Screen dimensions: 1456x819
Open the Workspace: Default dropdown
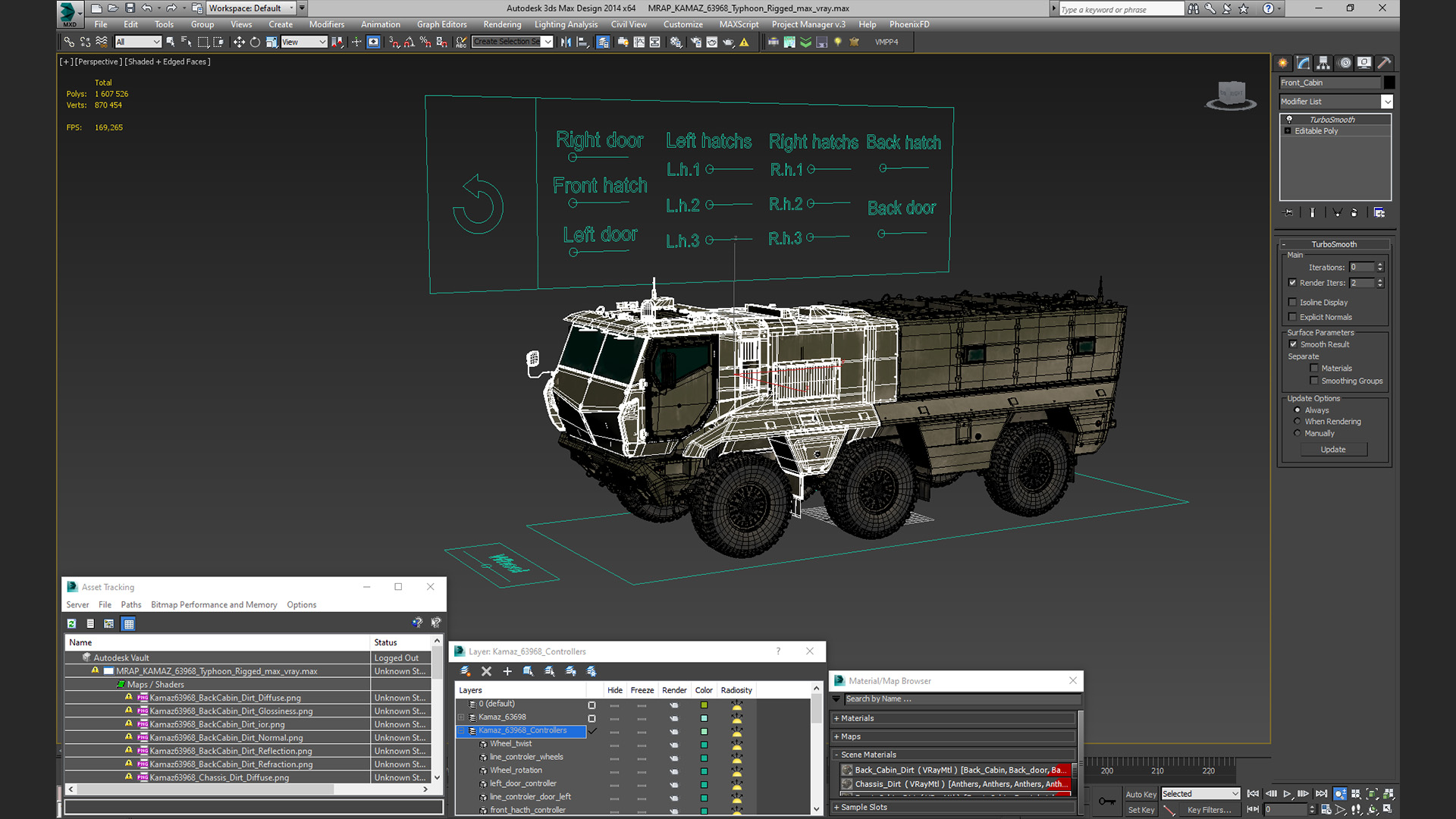(251, 8)
